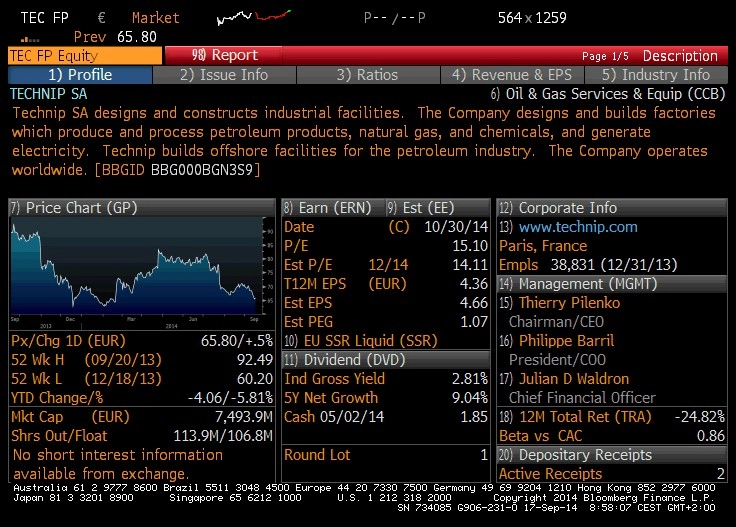Go to 4) Revenue & EPS tab
The height and width of the screenshot is (527, 736).
(512, 75)
